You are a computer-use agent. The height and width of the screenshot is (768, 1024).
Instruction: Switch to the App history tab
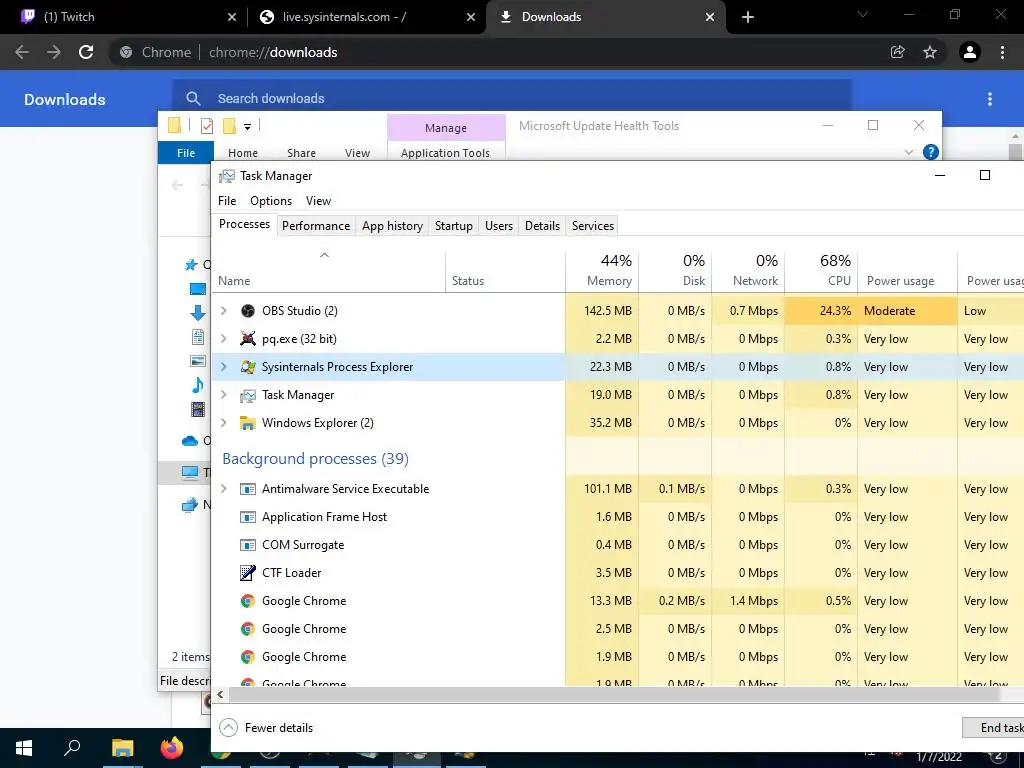pos(392,226)
